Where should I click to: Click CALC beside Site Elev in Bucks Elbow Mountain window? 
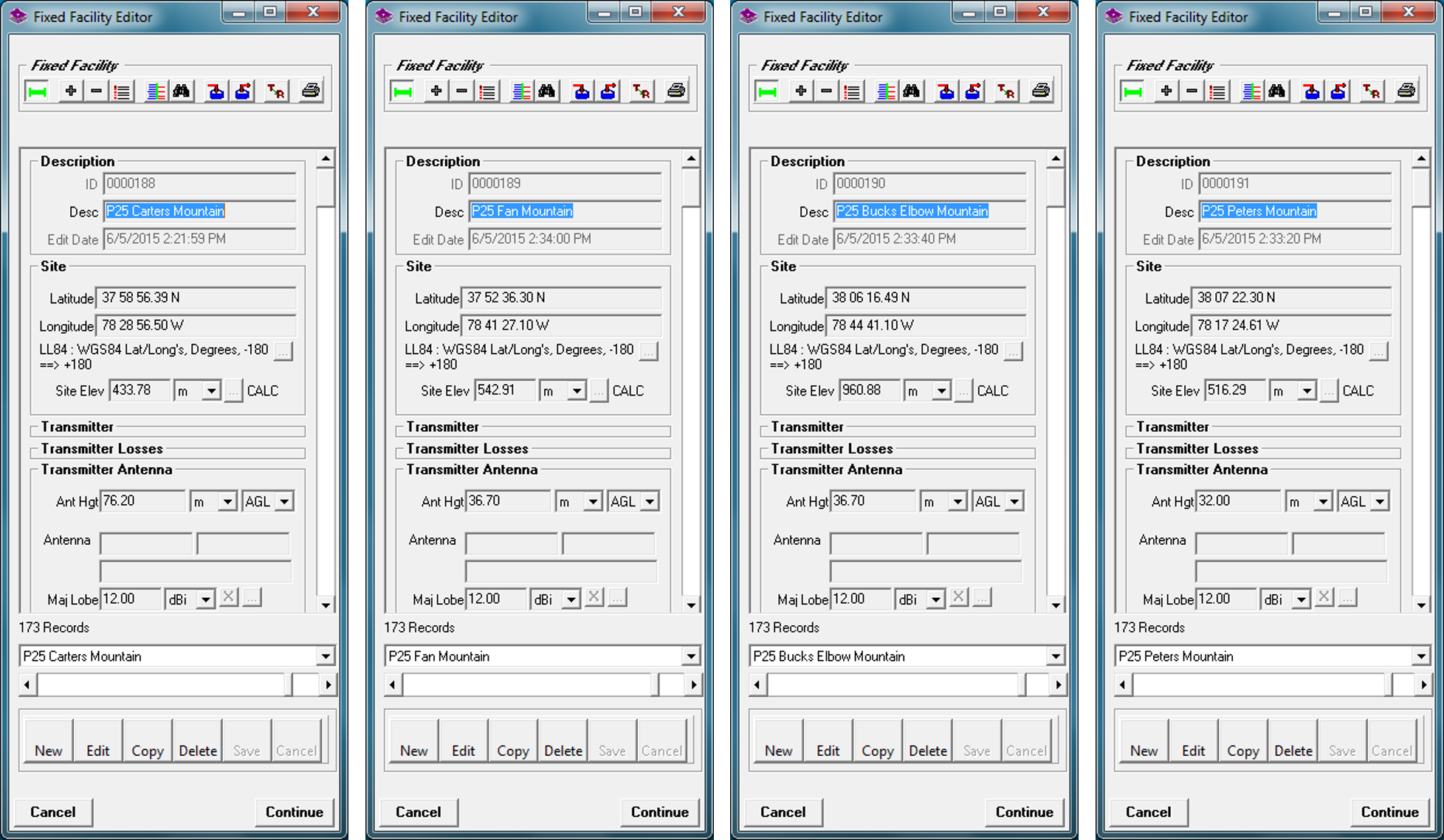[993, 390]
